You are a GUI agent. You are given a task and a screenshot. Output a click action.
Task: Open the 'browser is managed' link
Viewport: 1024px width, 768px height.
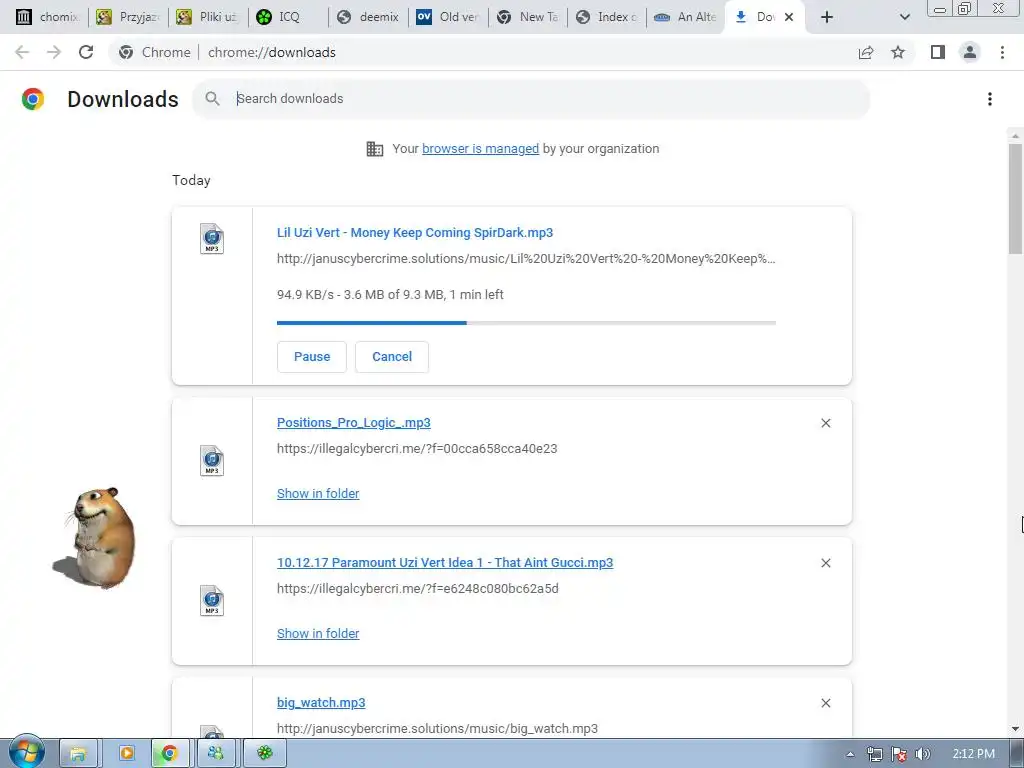coord(480,149)
